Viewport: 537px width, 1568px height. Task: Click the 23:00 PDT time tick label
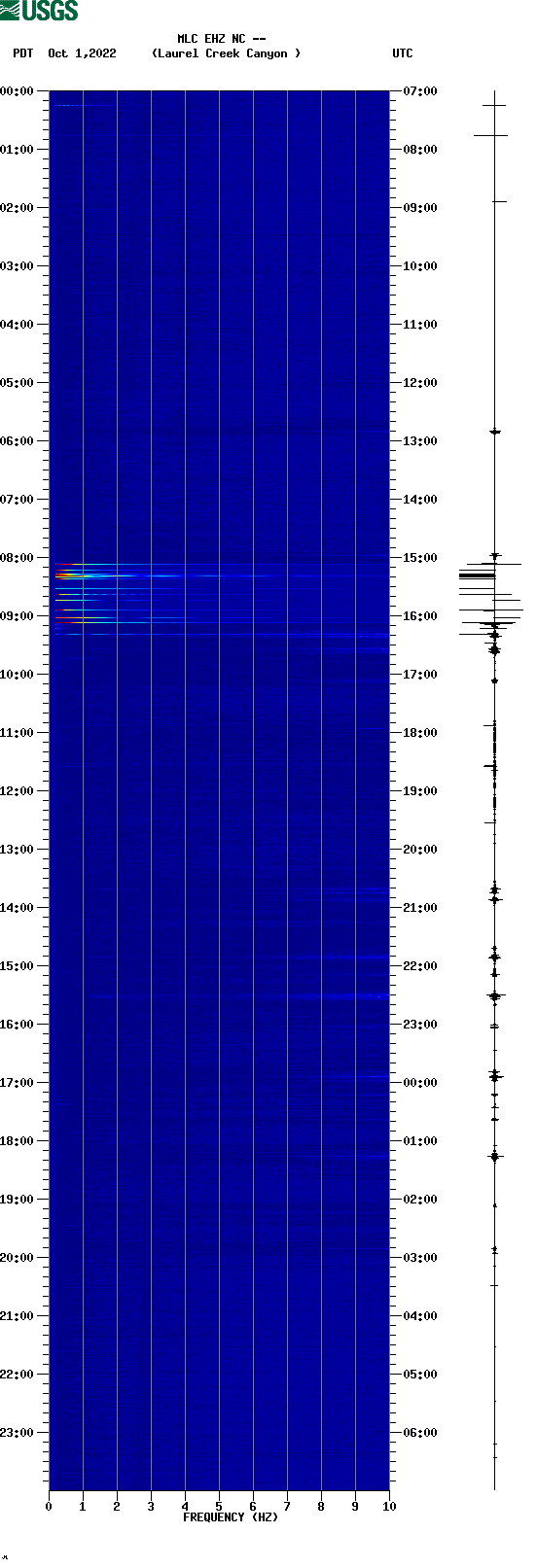pos(18,1433)
